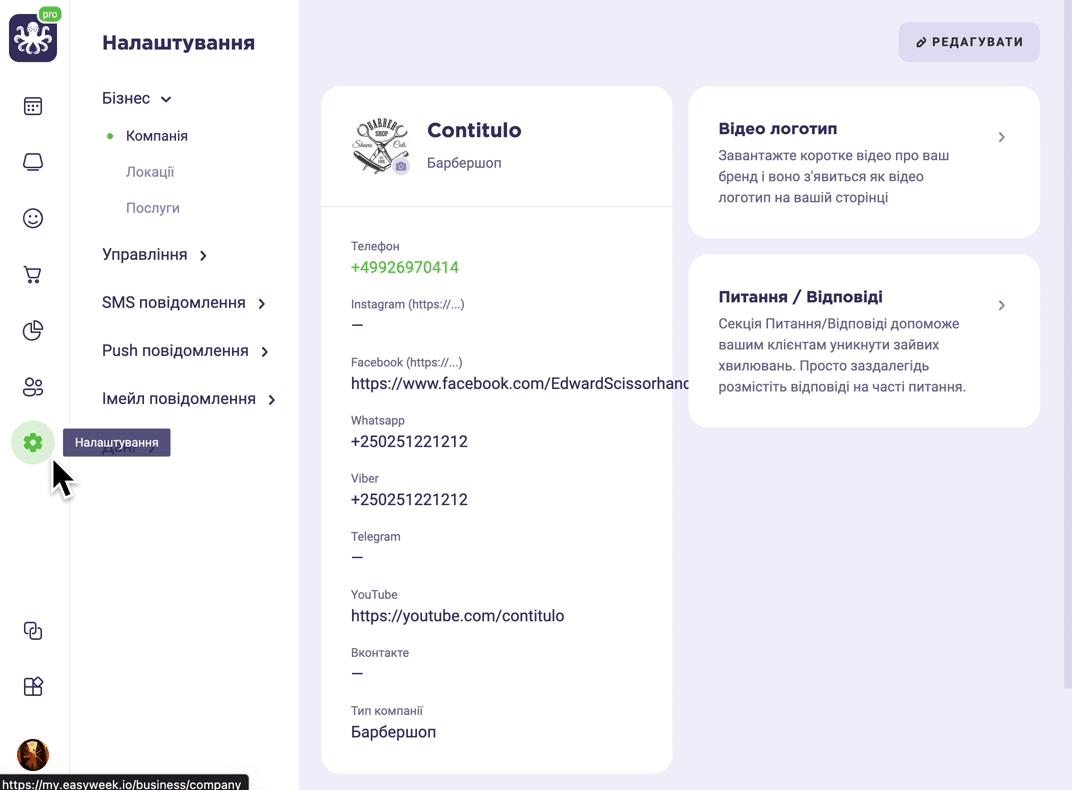The image size is (1072, 790).
Task: Open the smiley face clients icon
Action: (33, 218)
